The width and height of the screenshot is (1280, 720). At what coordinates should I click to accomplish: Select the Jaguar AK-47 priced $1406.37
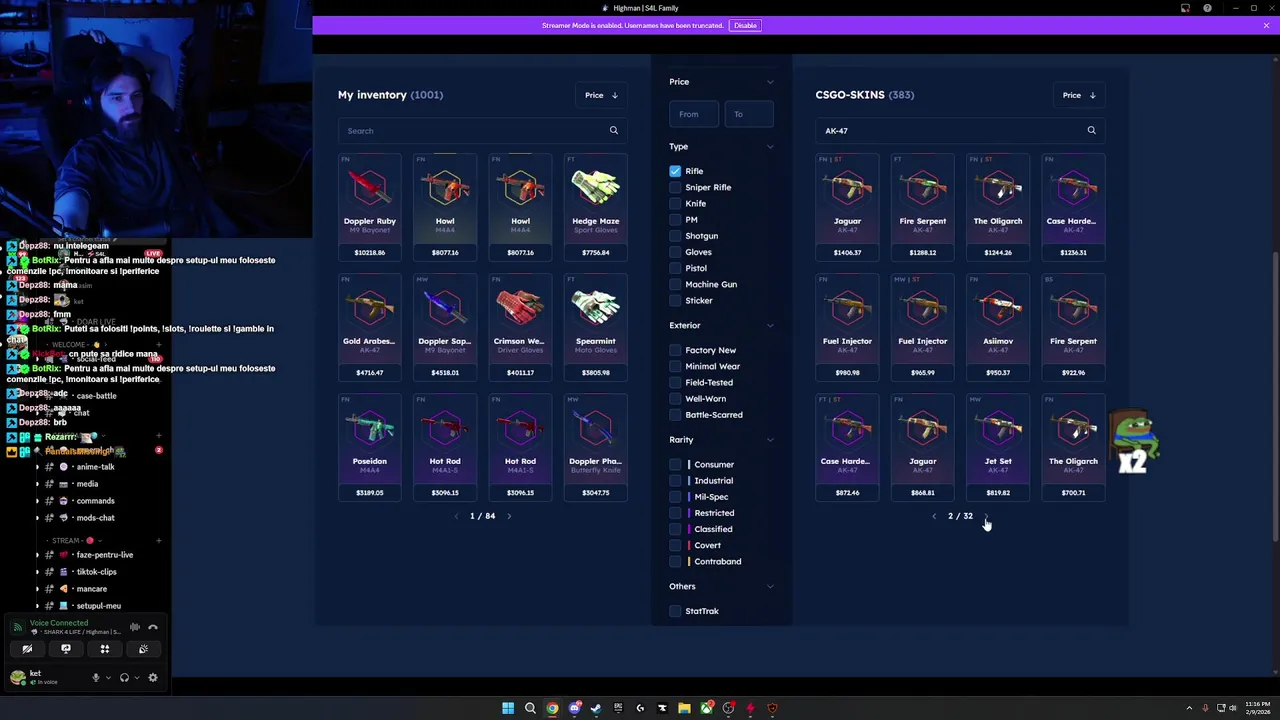tap(847, 207)
